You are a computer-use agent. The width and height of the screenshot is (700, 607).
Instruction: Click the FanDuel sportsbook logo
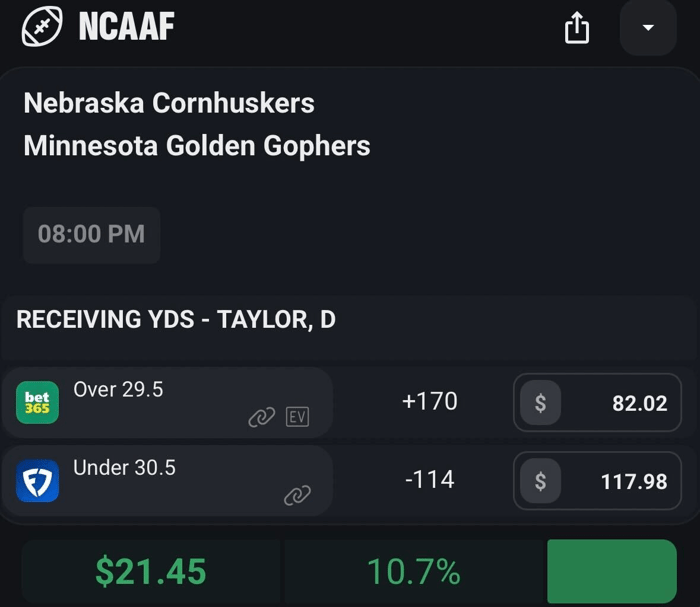click(38, 481)
